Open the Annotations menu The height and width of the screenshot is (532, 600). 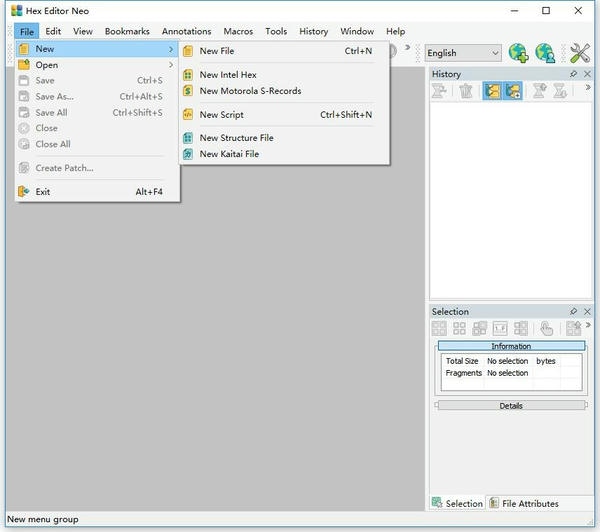coord(186,31)
